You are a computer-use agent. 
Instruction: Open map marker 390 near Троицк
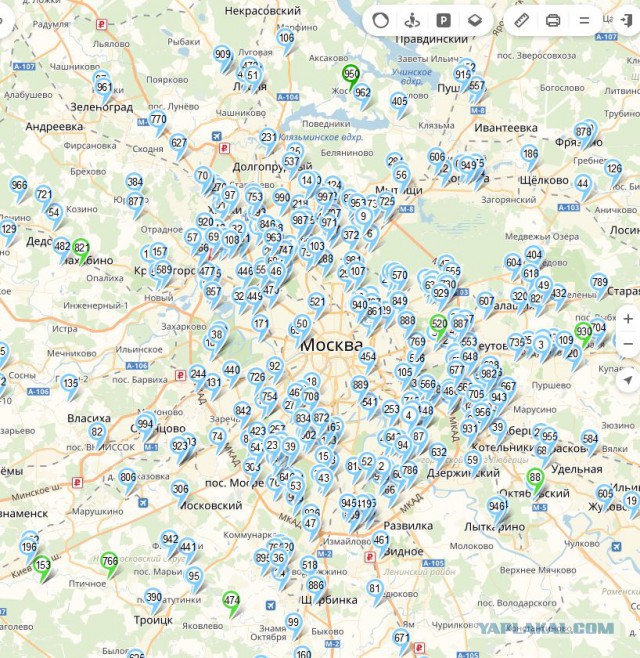154,597
